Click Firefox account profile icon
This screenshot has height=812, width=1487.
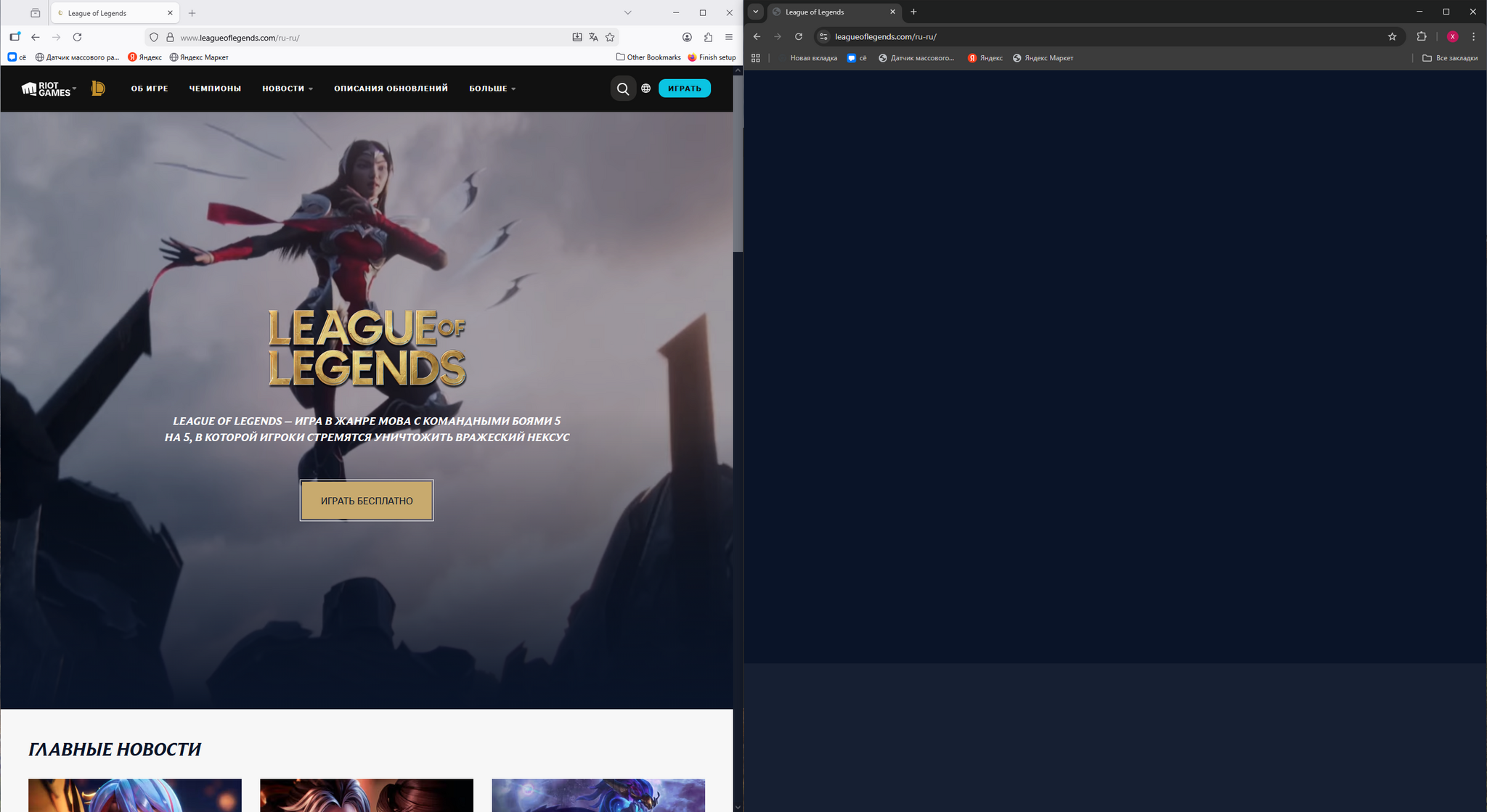(x=687, y=37)
